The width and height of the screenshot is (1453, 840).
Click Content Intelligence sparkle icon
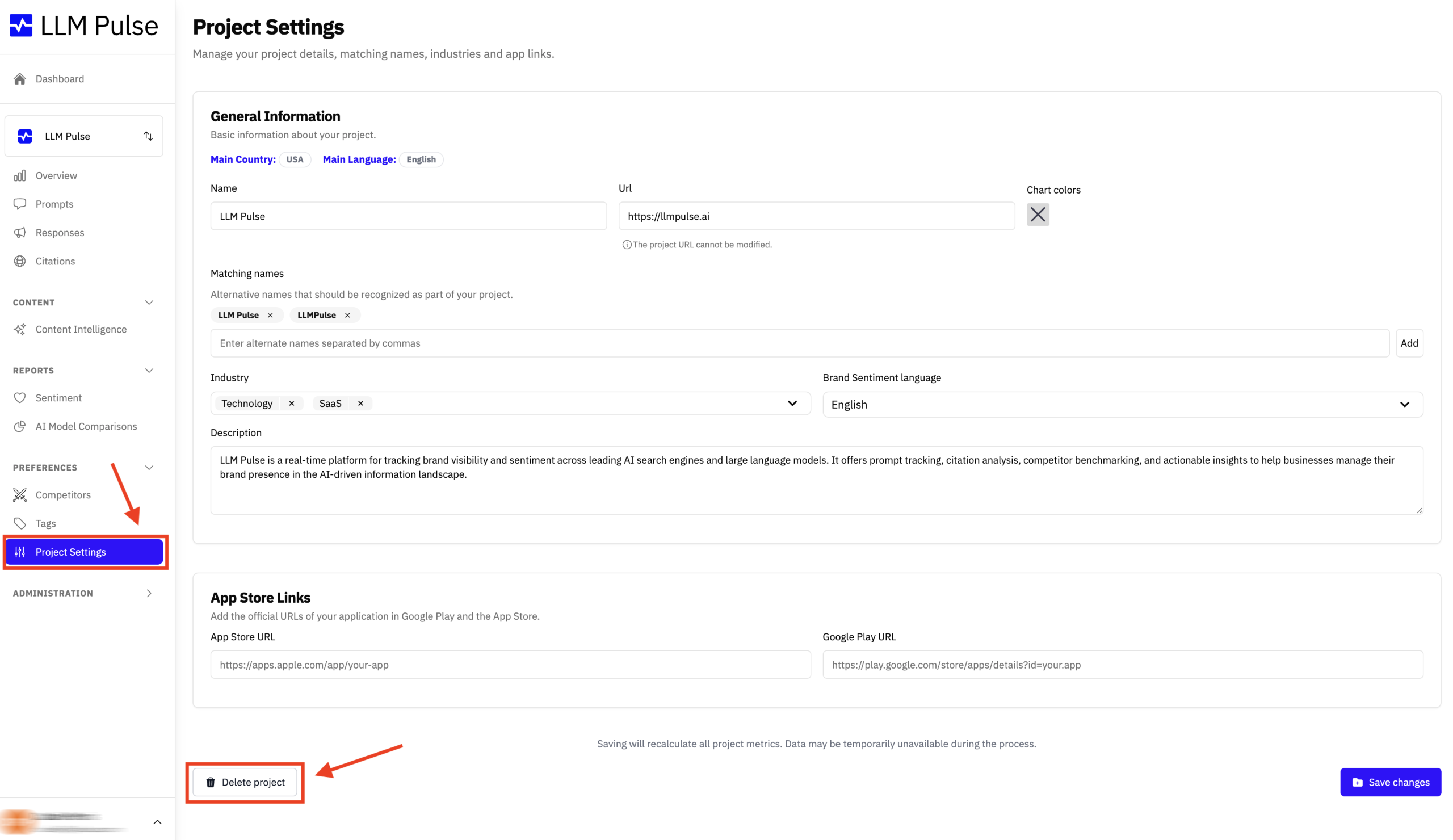20,330
